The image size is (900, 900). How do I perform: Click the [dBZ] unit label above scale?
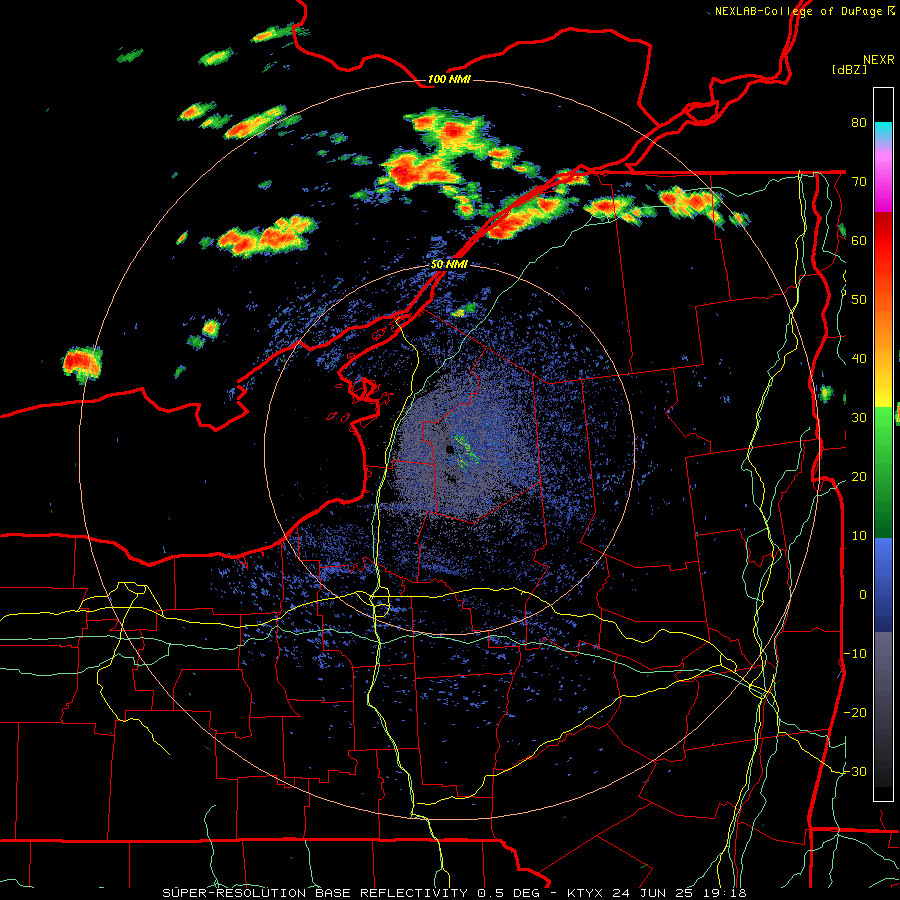pyautogui.click(x=849, y=70)
